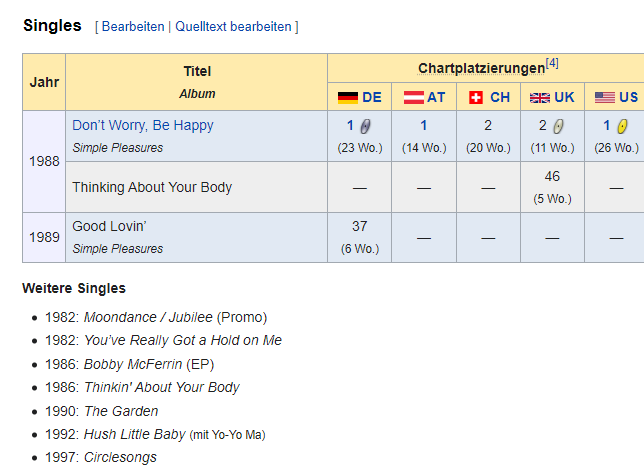Image resolution: width=644 pixels, height=473 pixels.
Task: Click the number 1 position in DE column
Action: tap(350, 125)
